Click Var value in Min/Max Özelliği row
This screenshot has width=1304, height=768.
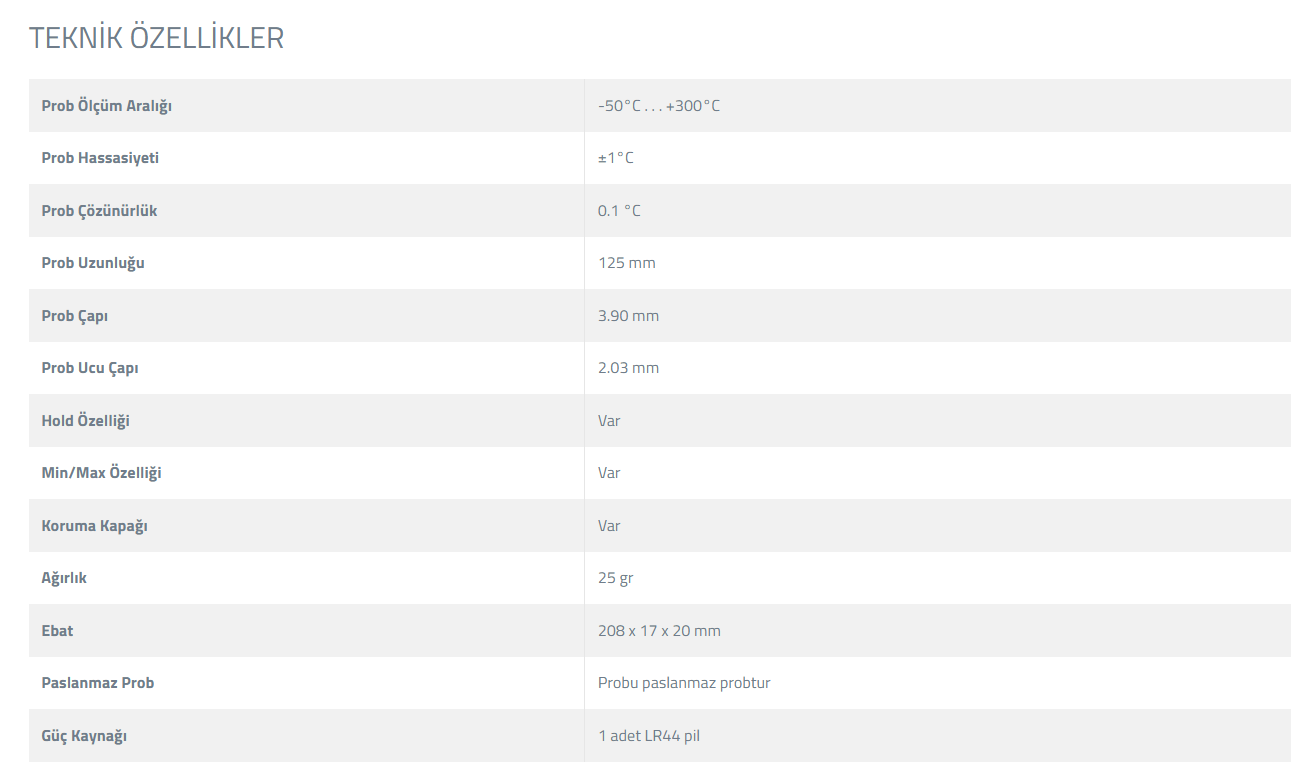click(609, 473)
